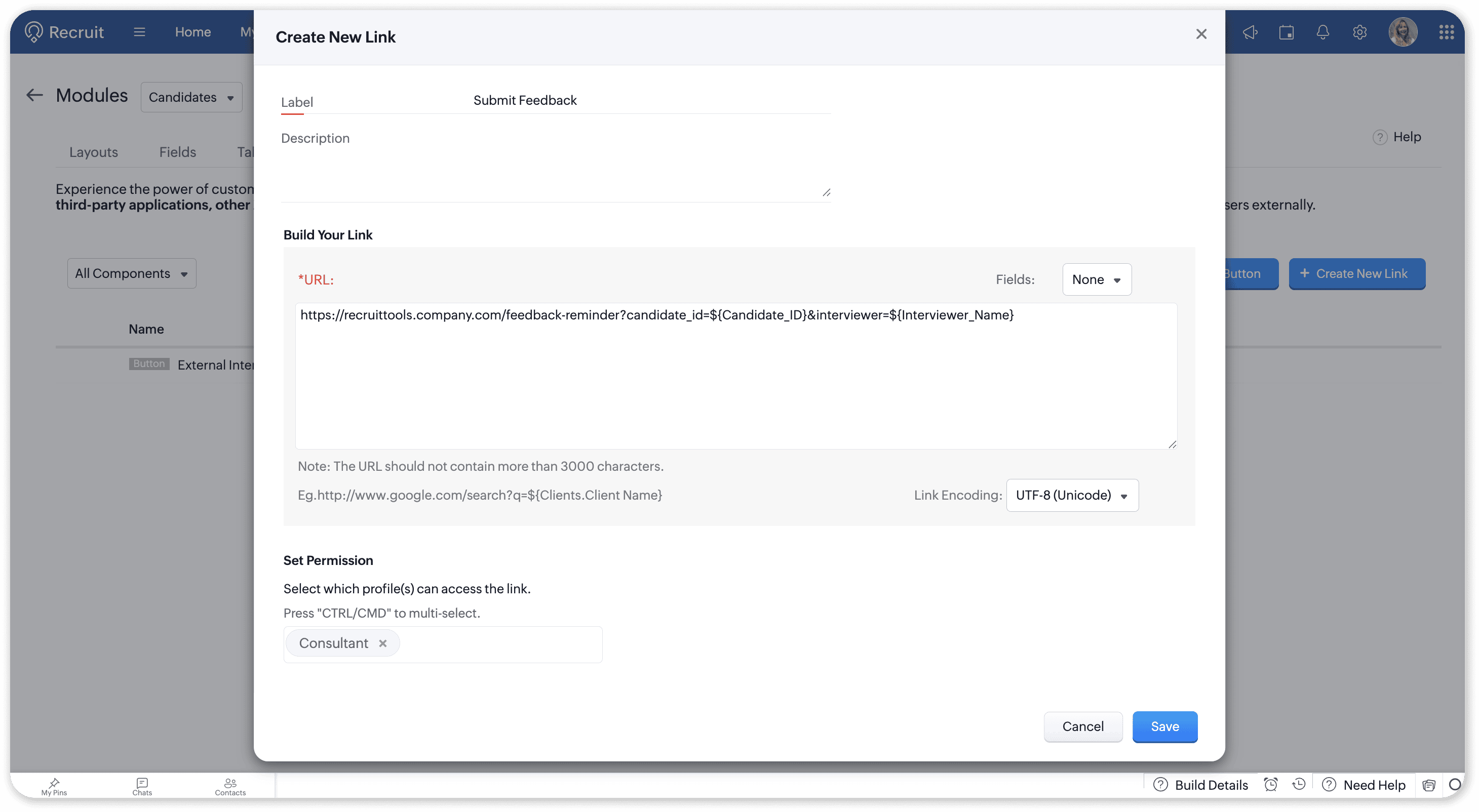Open My Pins in bottom bar
1479x812 pixels.
54,786
